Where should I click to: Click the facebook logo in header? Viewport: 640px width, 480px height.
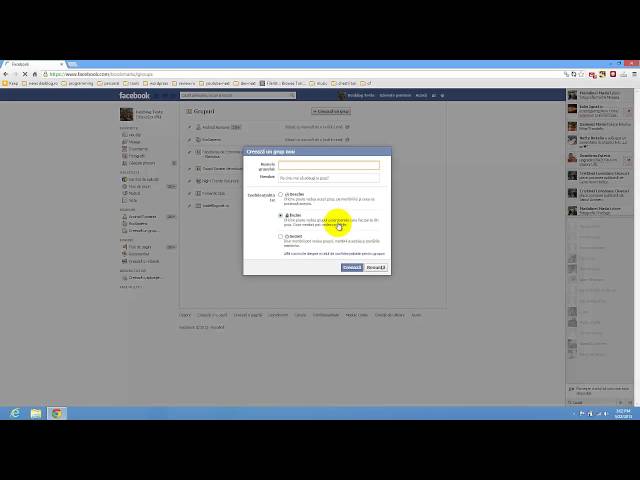coord(134,95)
